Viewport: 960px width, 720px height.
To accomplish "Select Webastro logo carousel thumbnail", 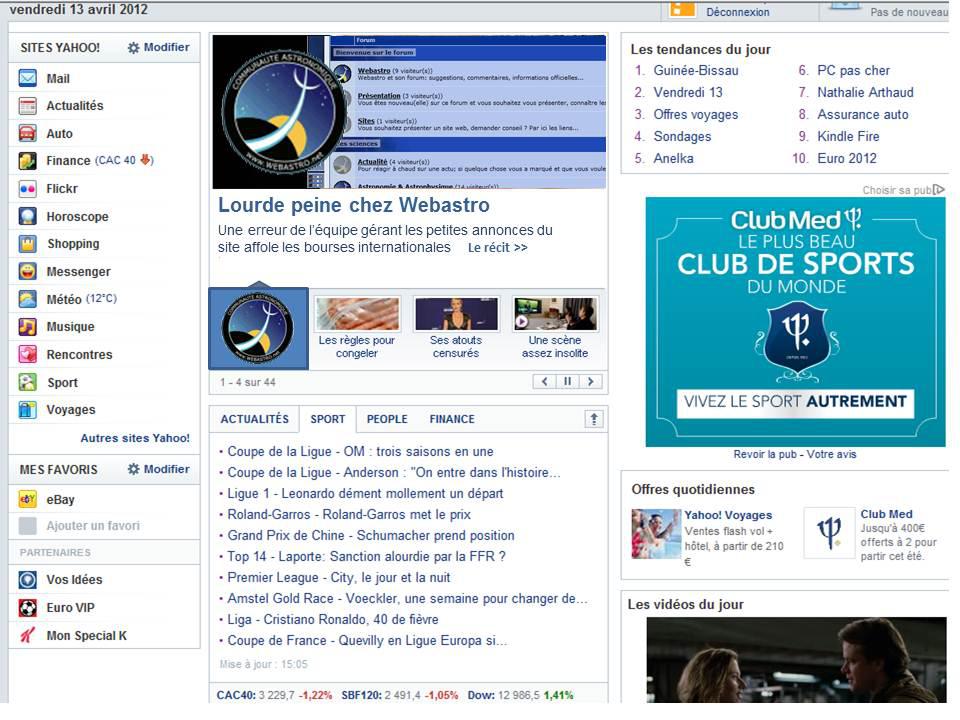I will [258, 329].
